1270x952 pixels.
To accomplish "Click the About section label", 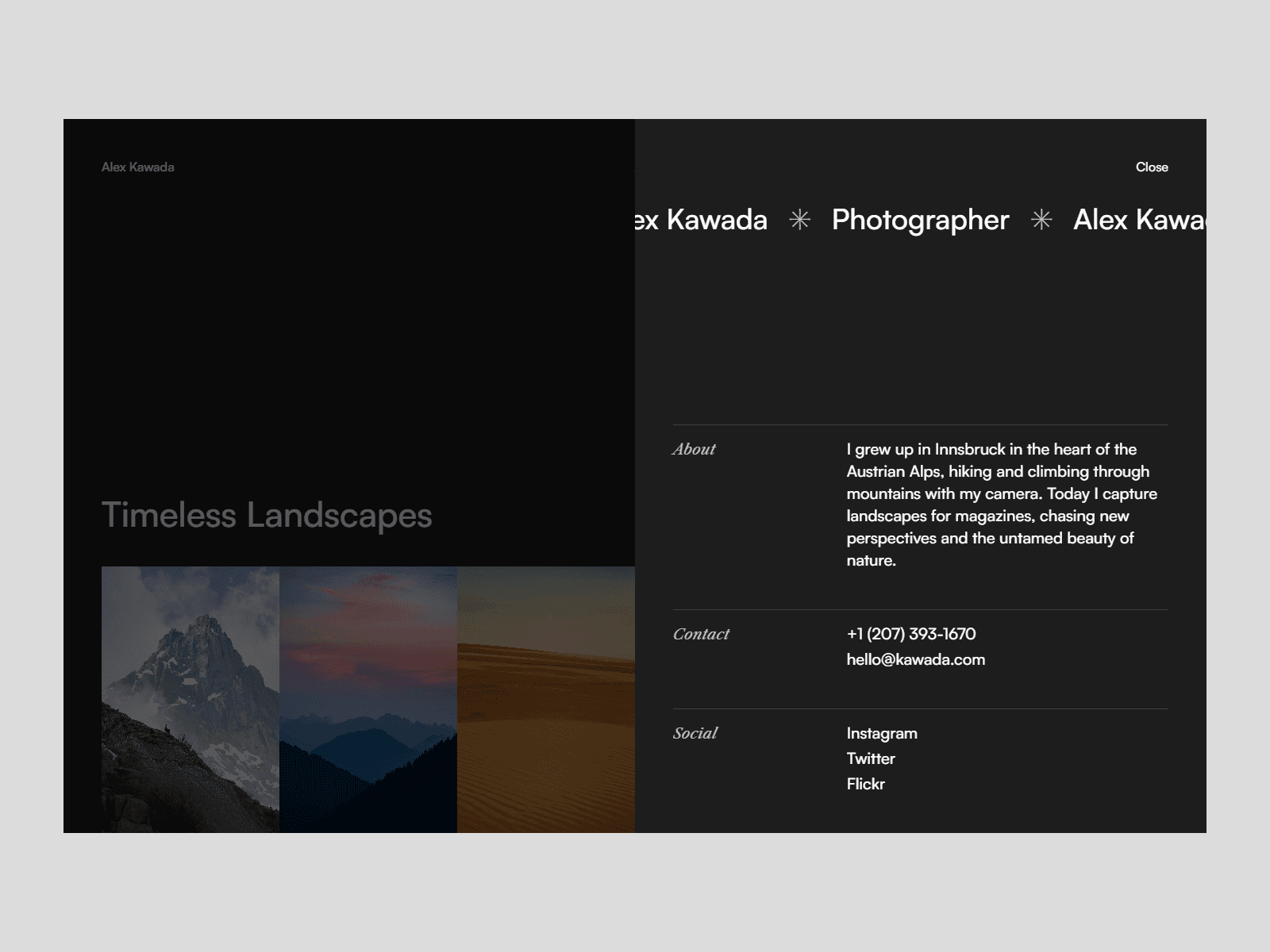I will pyautogui.click(x=694, y=450).
